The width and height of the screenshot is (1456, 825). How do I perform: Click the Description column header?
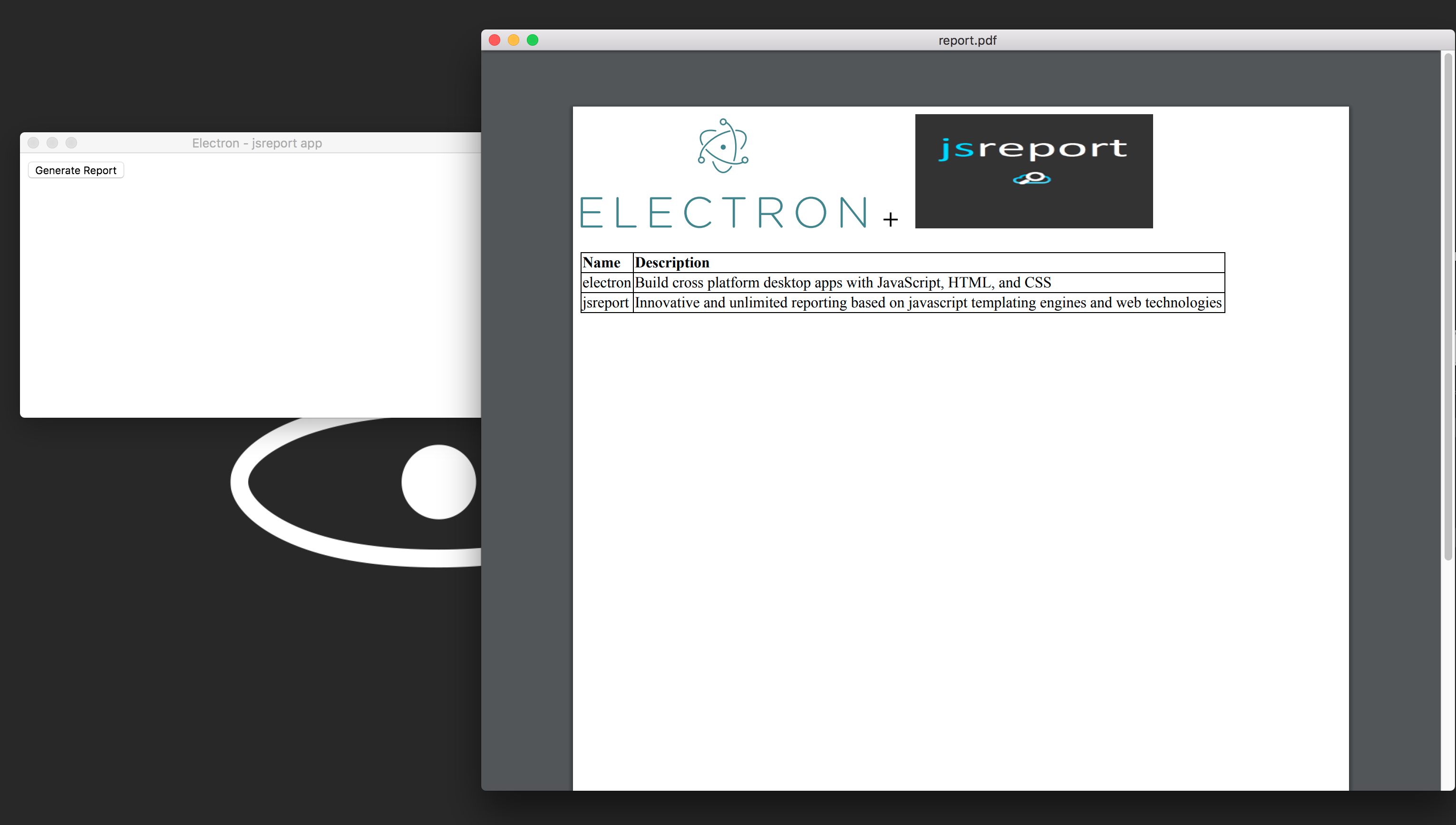[671, 262]
